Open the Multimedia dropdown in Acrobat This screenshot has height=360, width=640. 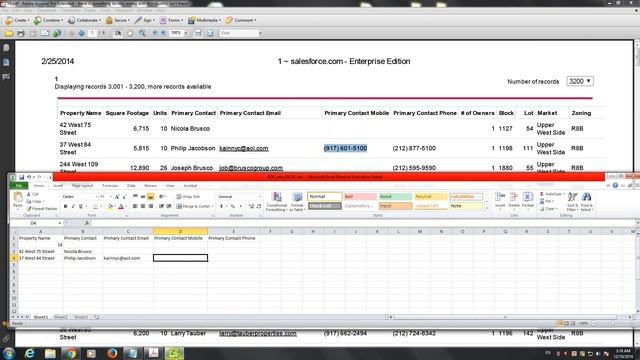coord(204,20)
